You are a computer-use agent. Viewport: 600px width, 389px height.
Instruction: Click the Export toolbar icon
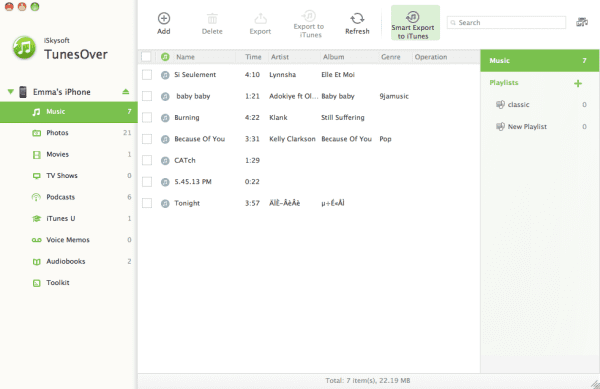[x=260, y=18]
